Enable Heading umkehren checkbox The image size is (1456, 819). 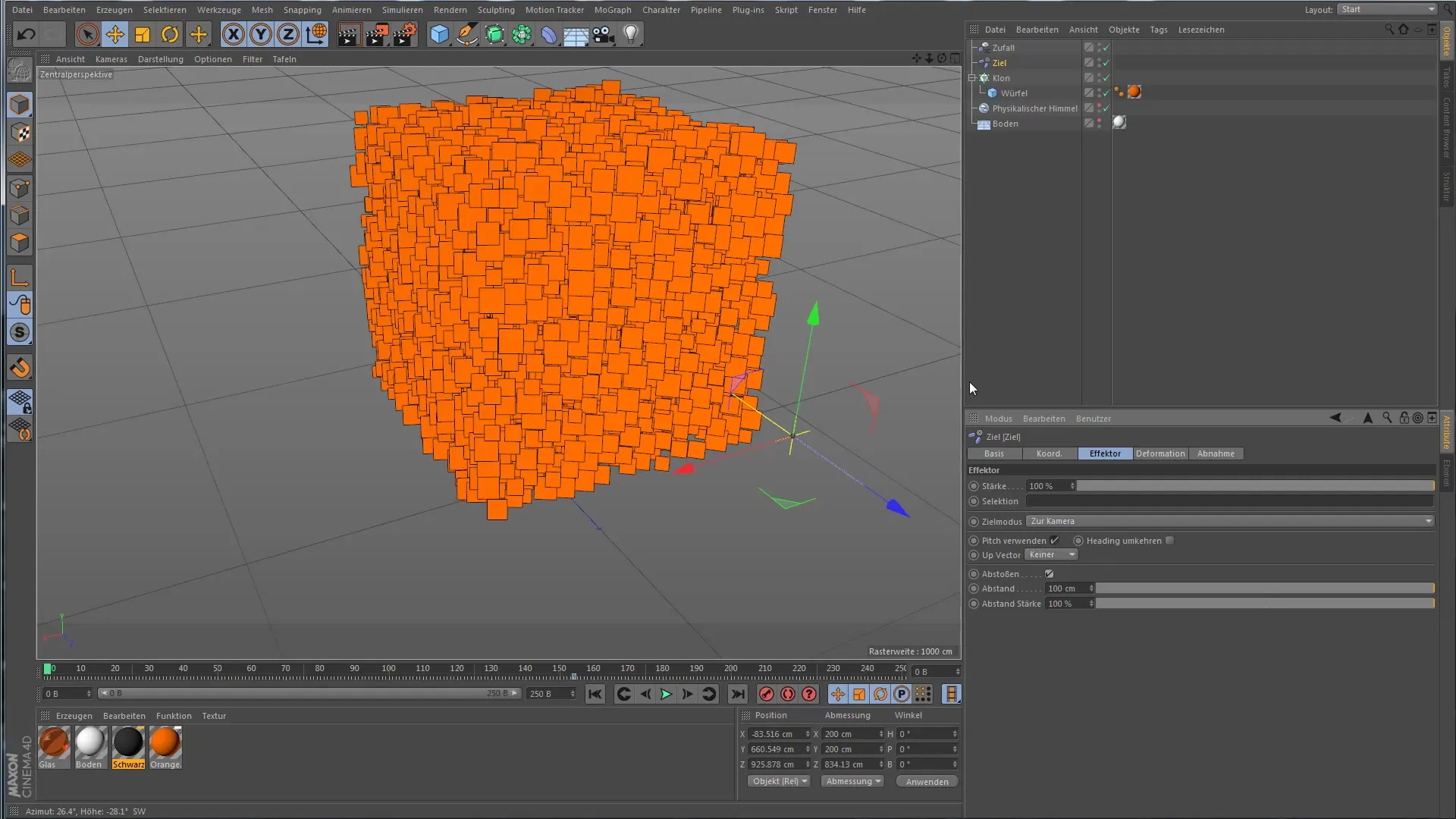[x=1169, y=541]
